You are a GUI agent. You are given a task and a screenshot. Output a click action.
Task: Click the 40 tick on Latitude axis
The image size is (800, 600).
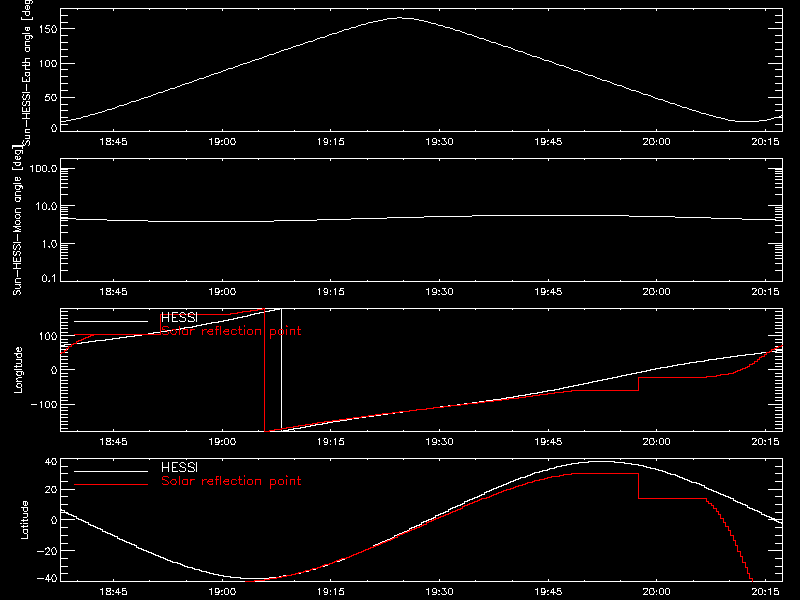tap(51, 463)
